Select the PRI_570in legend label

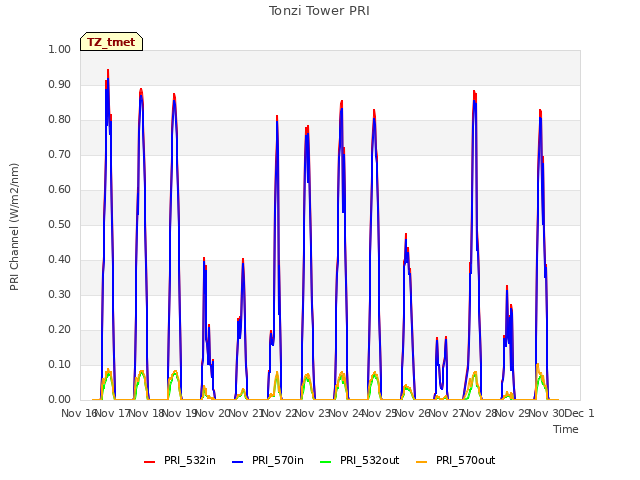pyautogui.click(x=278, y=460)
